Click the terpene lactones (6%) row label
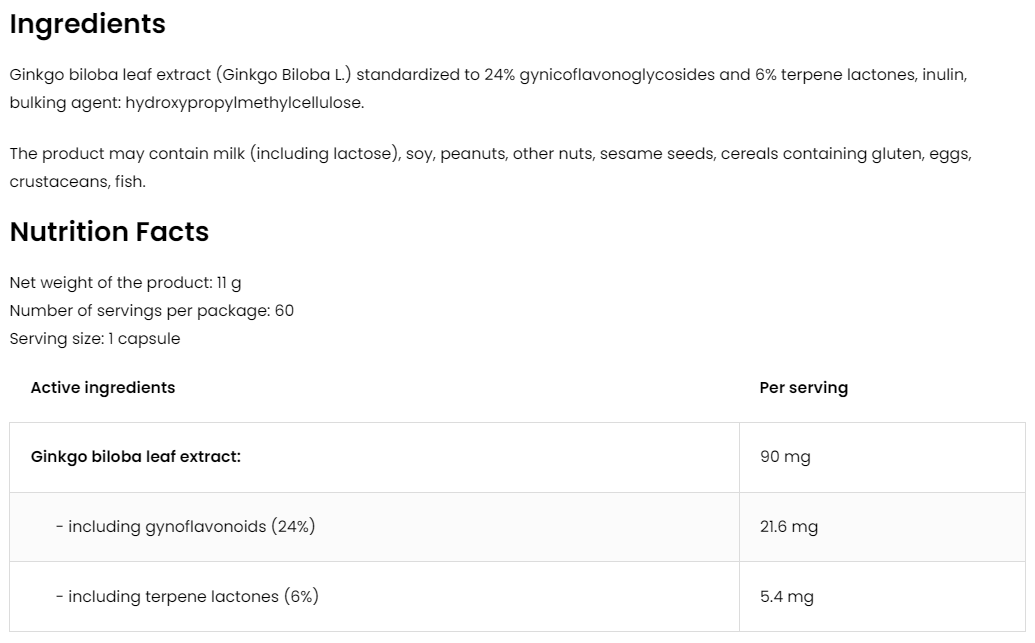 click(x=187, y=596)
